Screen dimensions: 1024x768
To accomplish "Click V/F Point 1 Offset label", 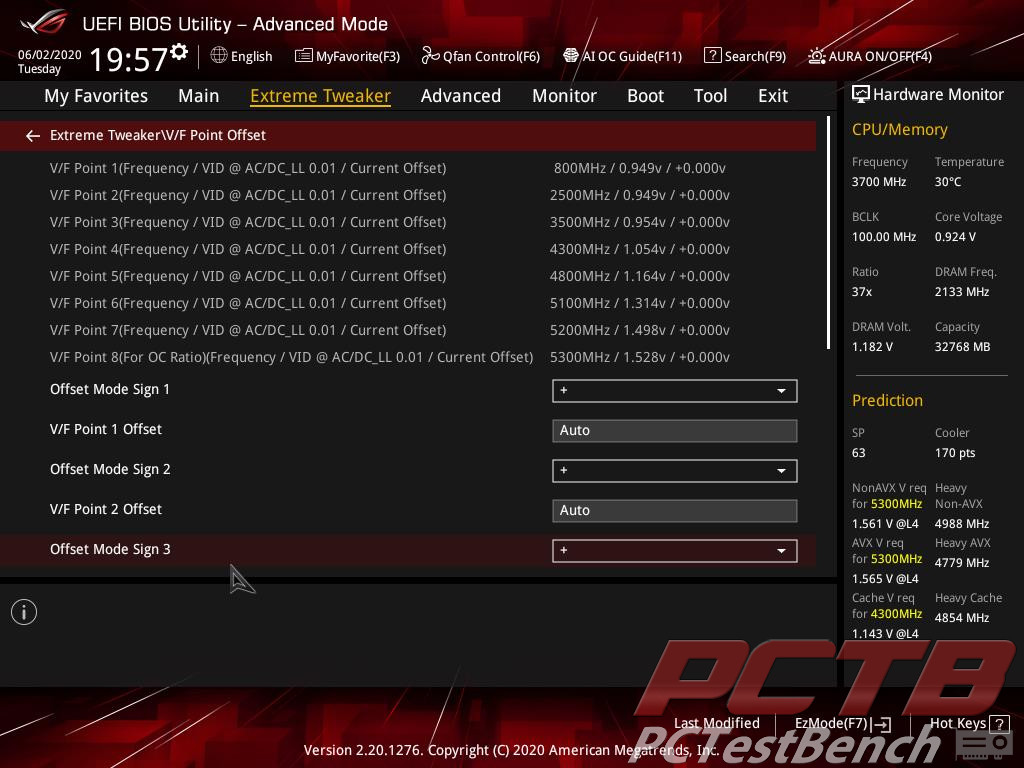I will click(x=106, y=429).
